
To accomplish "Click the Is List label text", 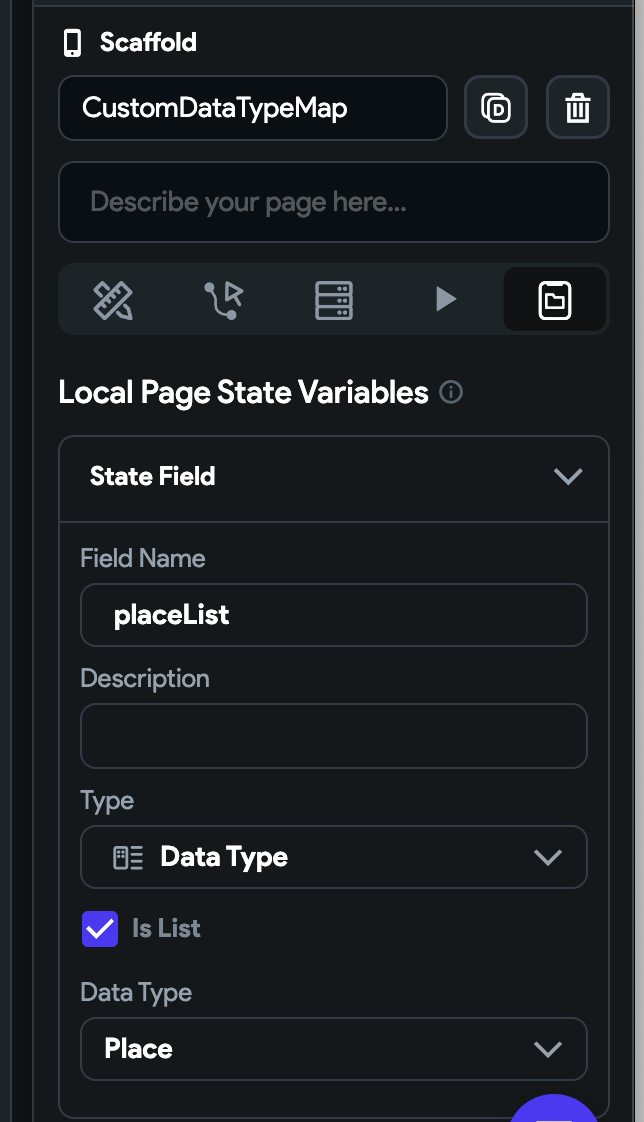I will click(166, 929).
